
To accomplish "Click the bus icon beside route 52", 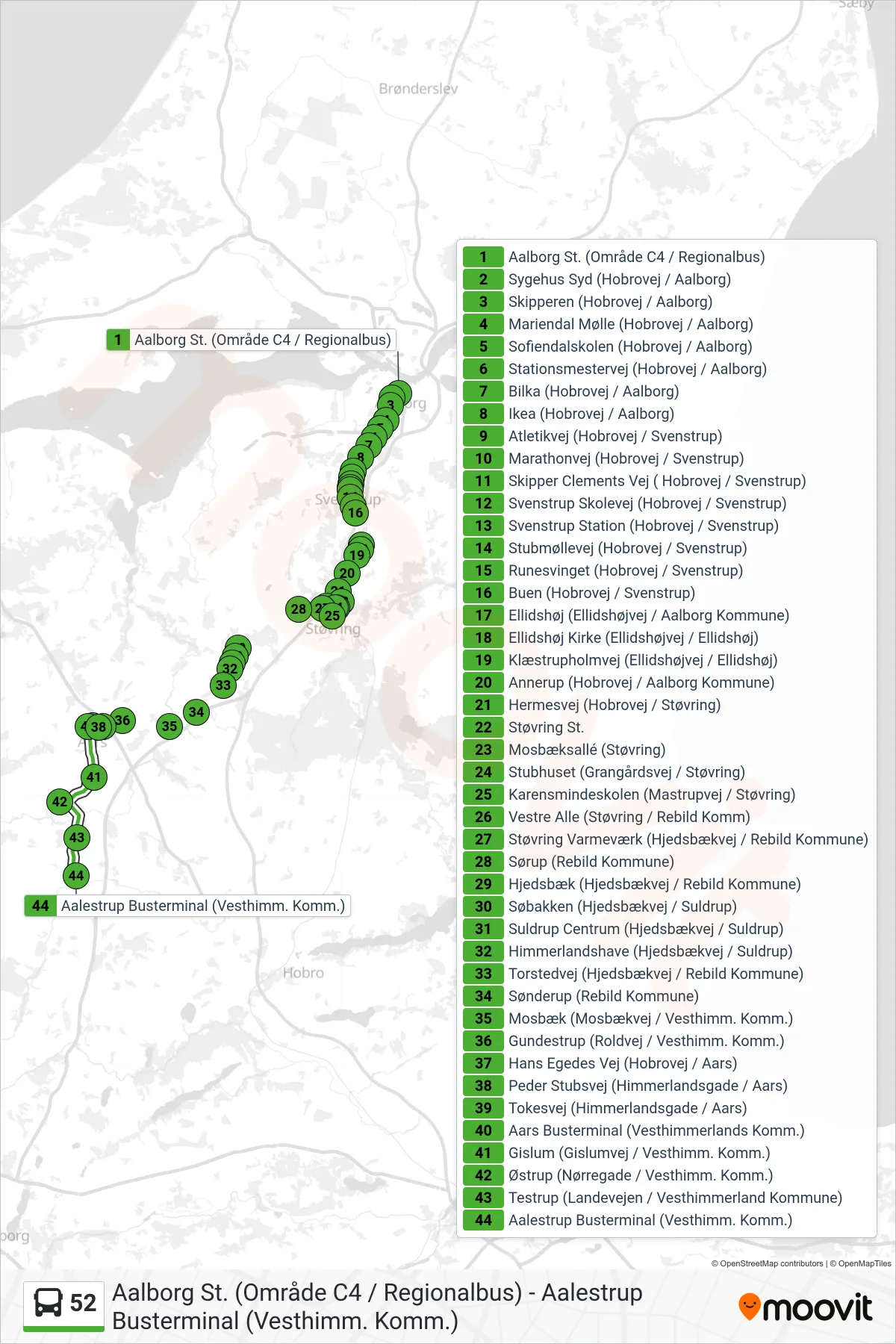I will click(49, 1303).
